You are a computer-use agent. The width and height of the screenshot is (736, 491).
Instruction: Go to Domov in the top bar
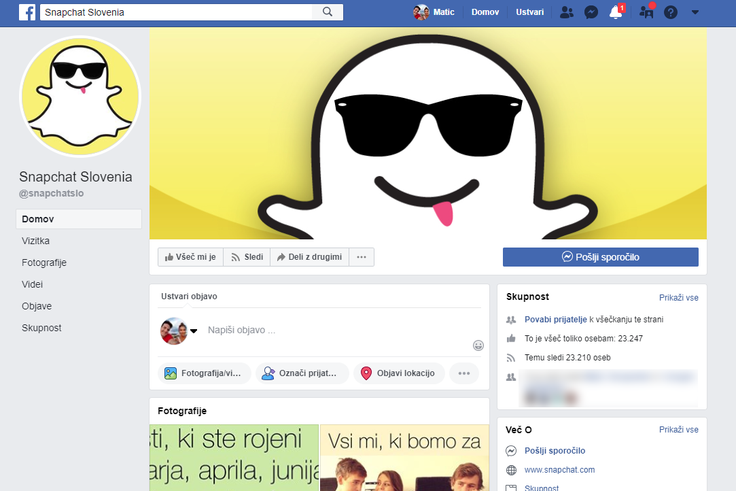[485, 12]
